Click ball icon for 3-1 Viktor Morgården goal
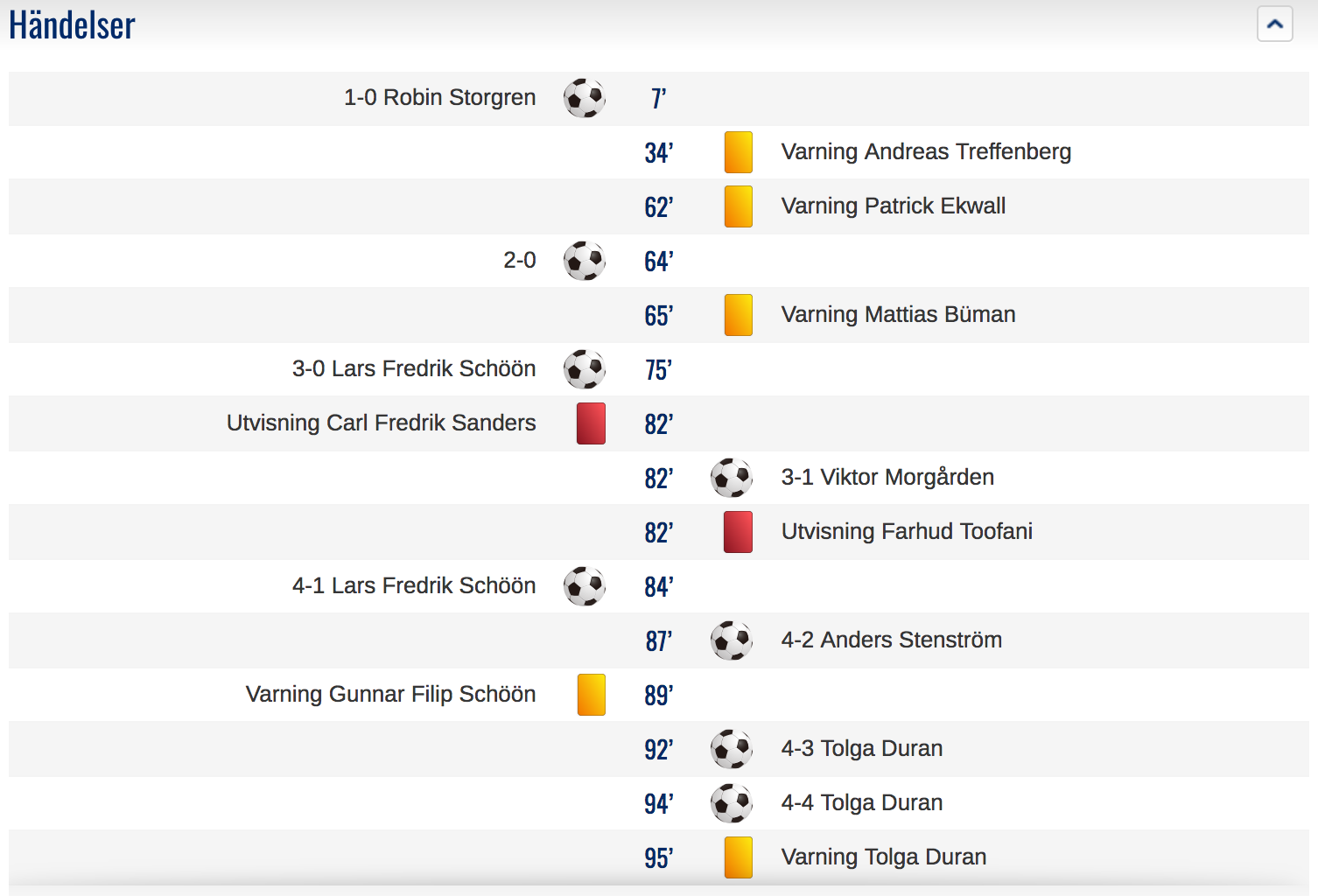The image size is (1318, 896). coord(732,478)
